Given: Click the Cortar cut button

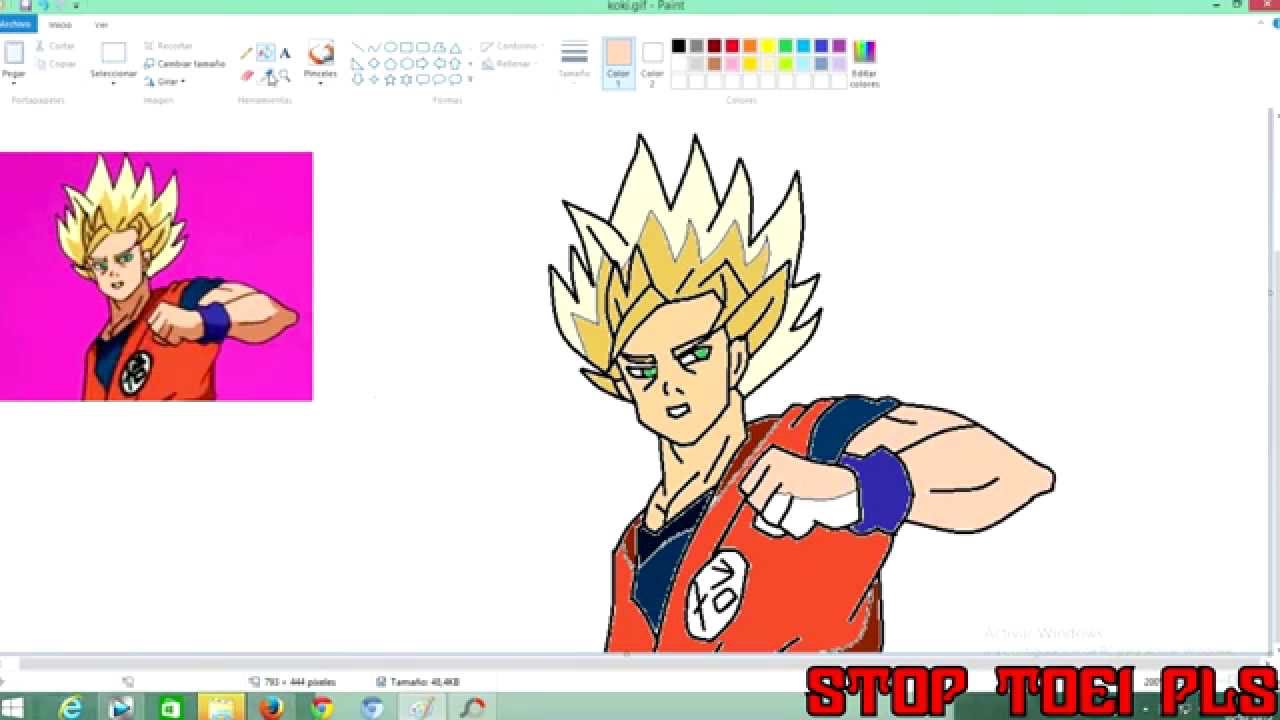Looking at the screenshot, I should (x=54, y=46).
